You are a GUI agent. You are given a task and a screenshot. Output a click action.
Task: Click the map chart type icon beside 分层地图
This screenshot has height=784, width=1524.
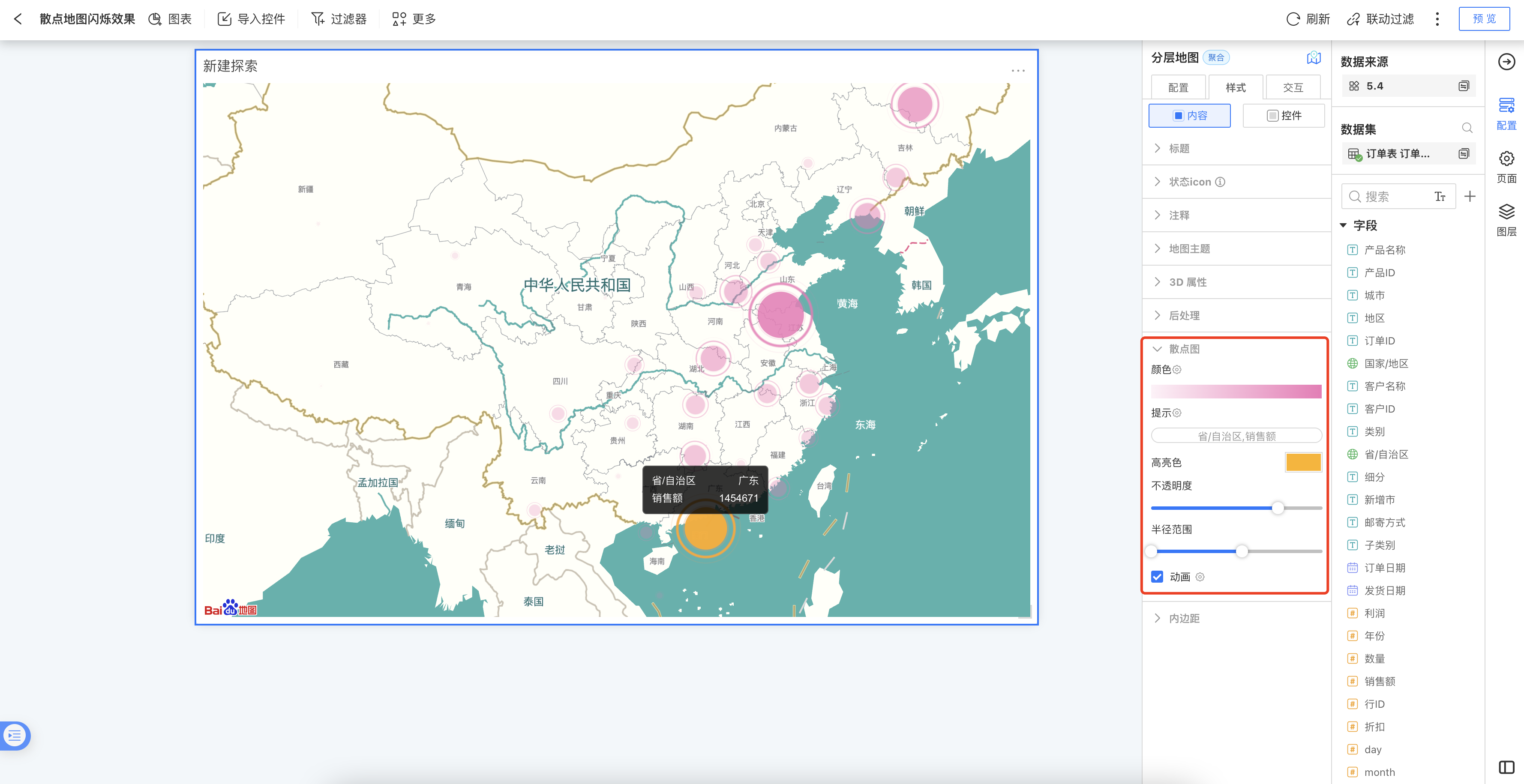coord(1314,57)
